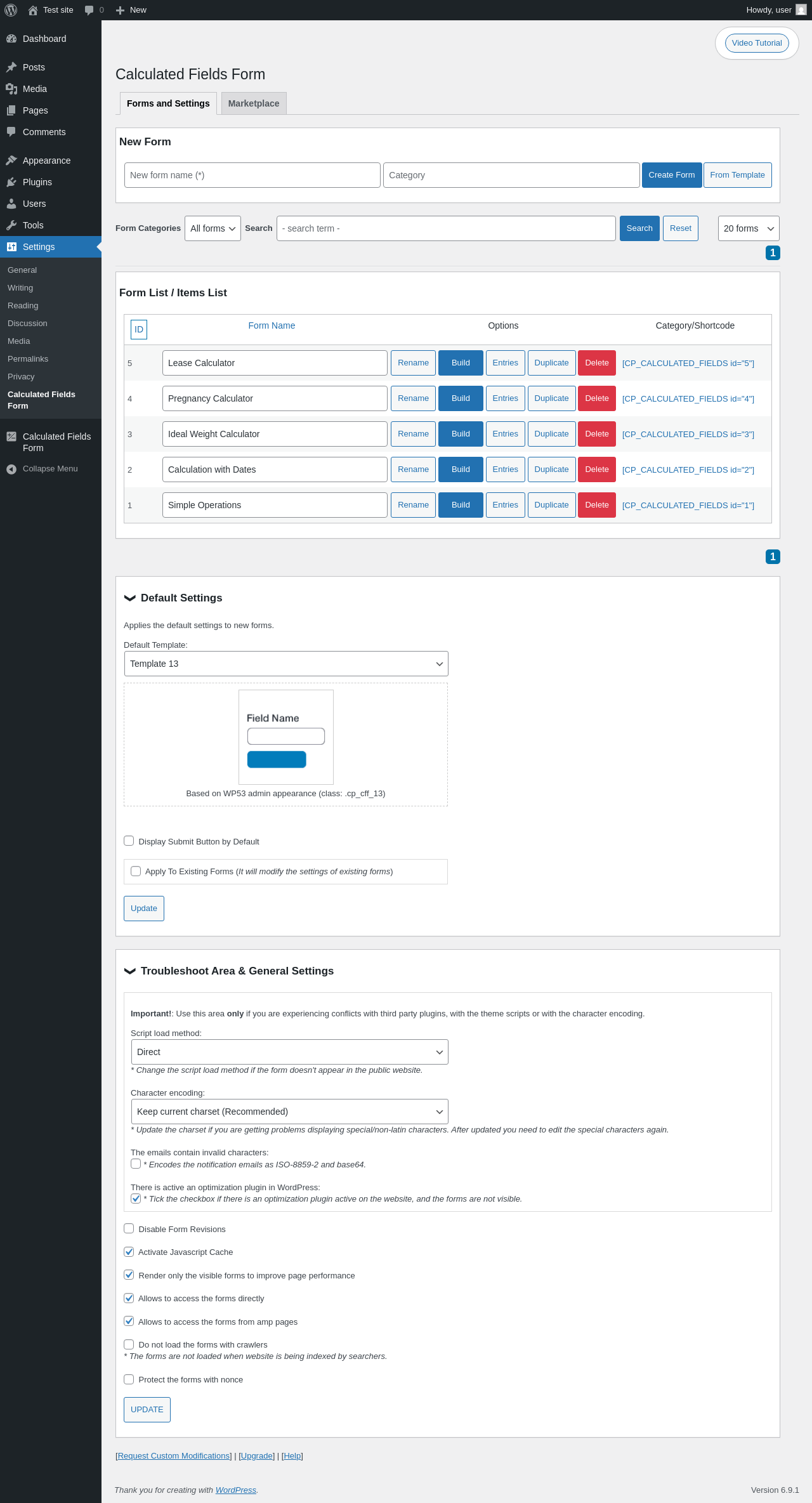
Task: Open the Plugins plug icon
Action: tap(11, 182)
